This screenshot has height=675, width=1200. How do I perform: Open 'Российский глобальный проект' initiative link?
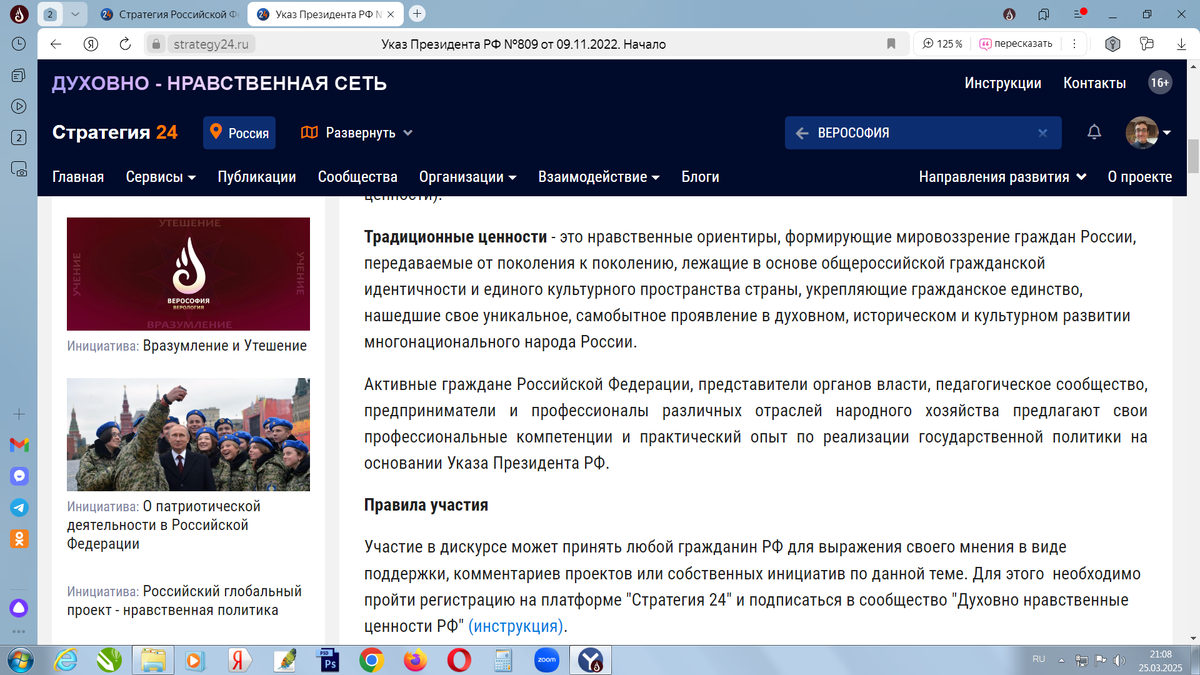click(184, 601)
